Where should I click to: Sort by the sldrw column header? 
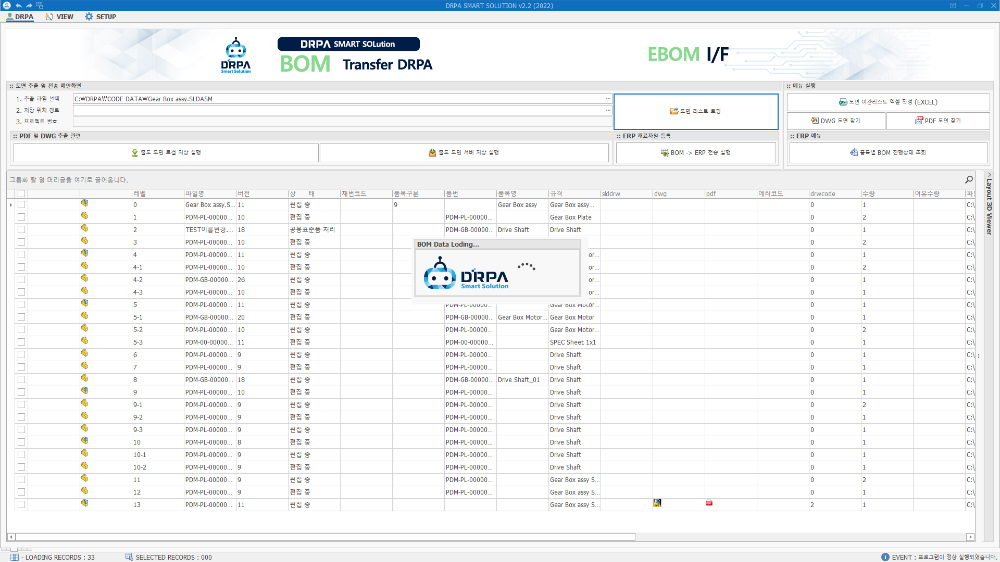626,193
